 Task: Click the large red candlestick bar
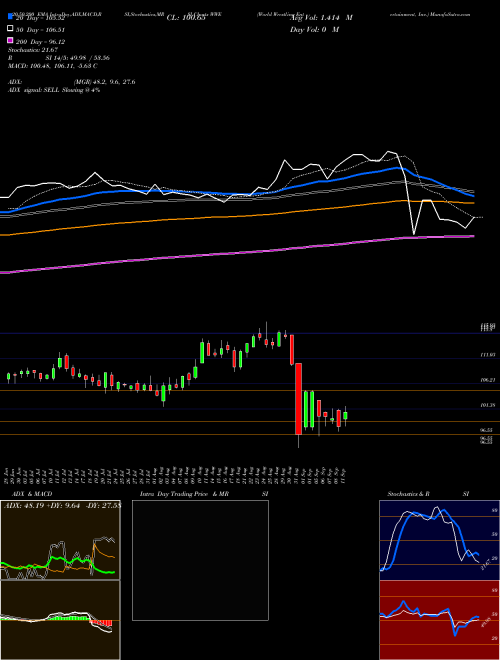[x=298, y=399]
